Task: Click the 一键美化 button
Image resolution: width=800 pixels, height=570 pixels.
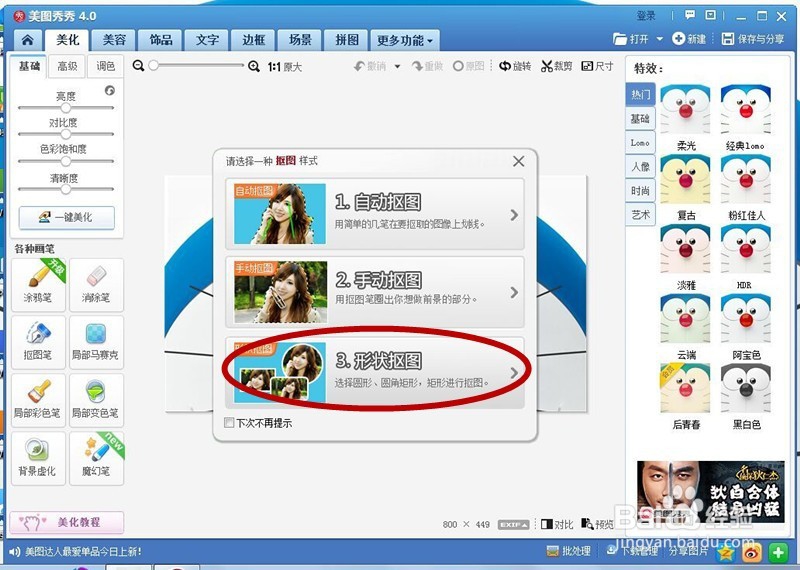Action: (67, 217)
